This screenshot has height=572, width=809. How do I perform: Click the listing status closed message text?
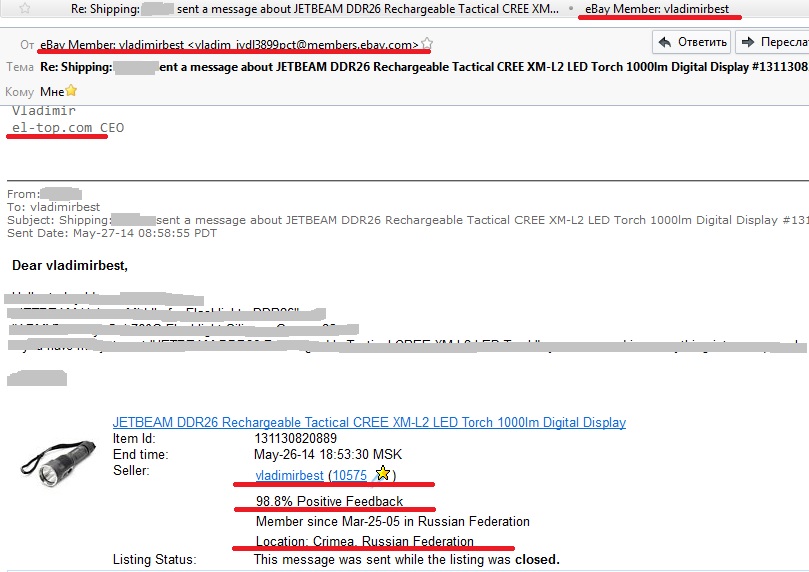click(407, 560)
